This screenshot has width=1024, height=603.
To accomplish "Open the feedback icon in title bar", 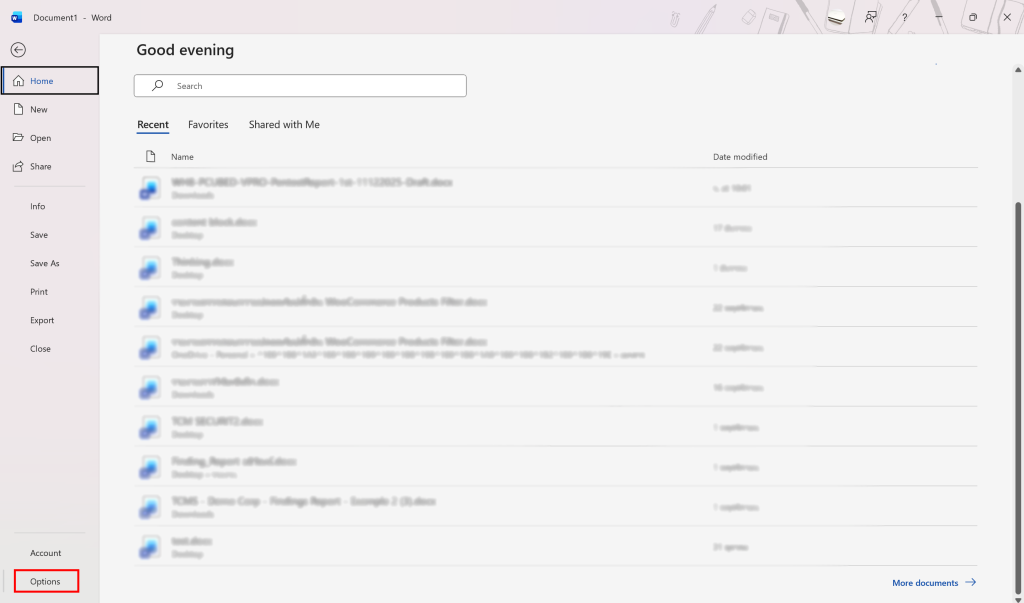I will 871,17.
